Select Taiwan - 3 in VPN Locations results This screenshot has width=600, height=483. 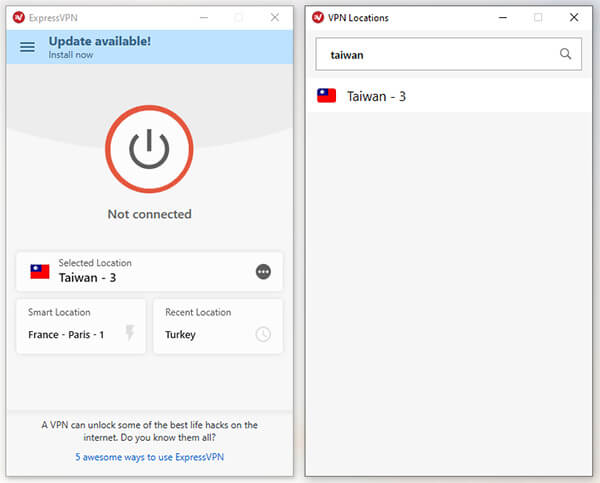coord(448,96)
